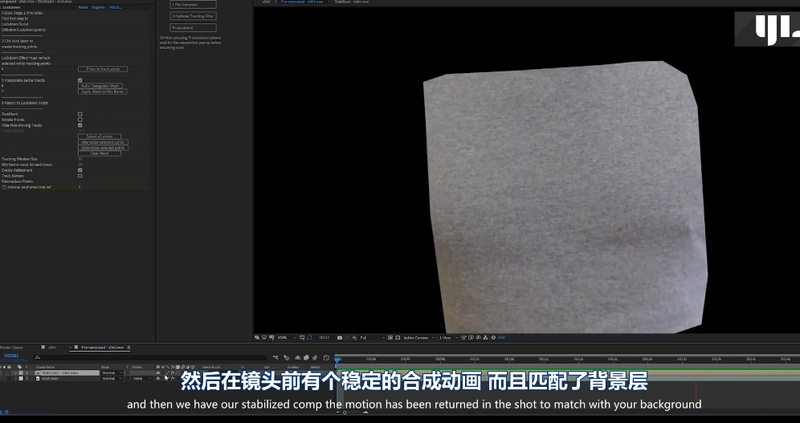Click the 1 Pre-Compose script button
The width and height of the screenshot is (800, 423).
(193, 5)
